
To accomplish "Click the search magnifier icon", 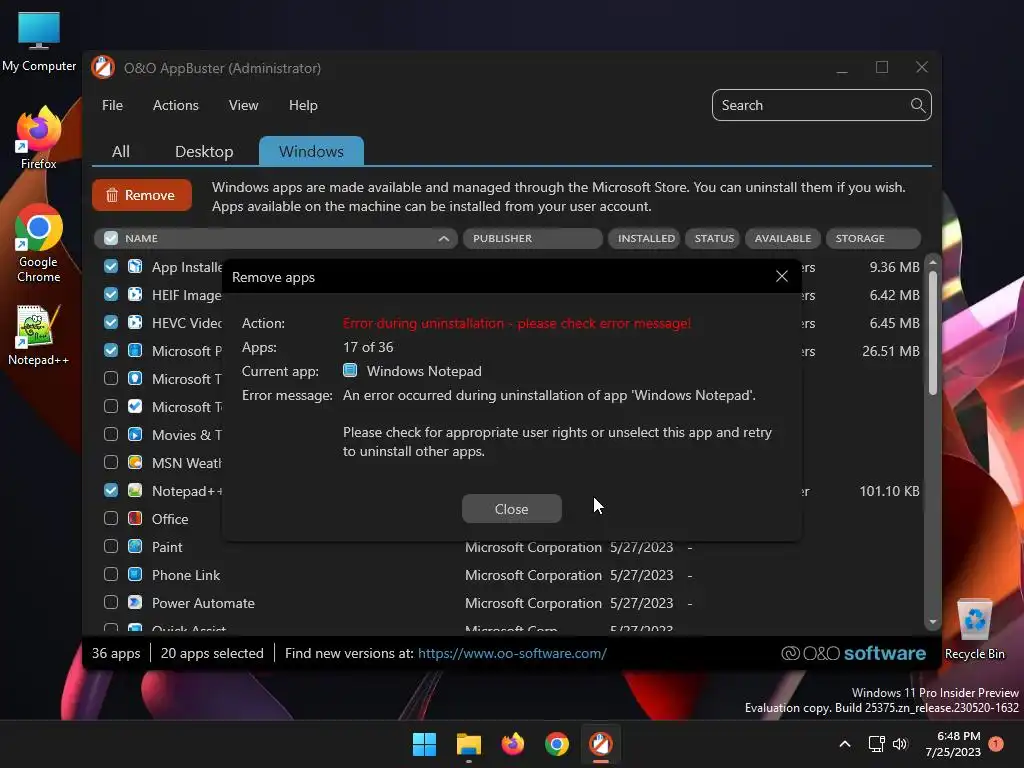I will [918, 105].
